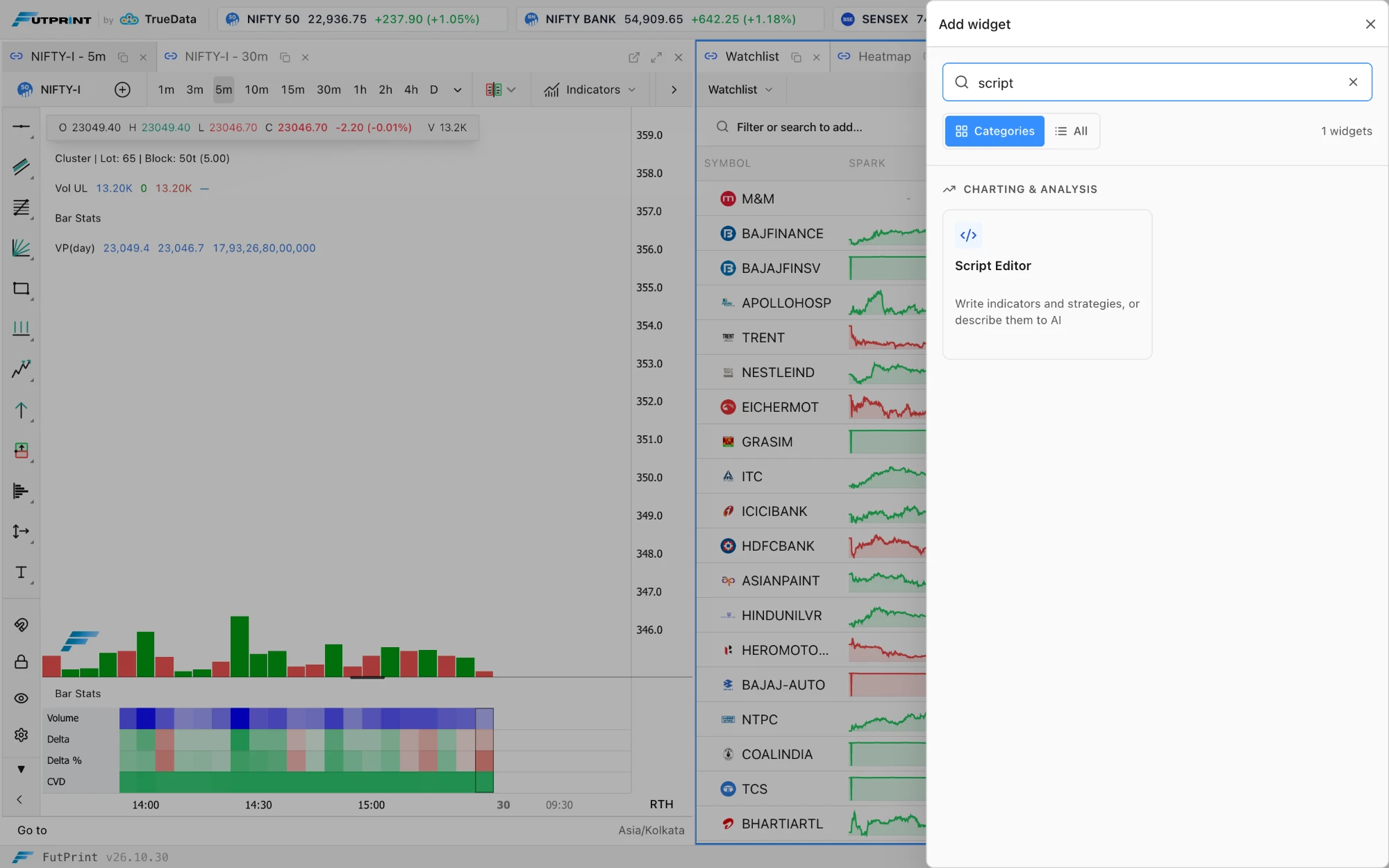Select the 30m timeframe button

pyautogui.click(x=328, y=90)
